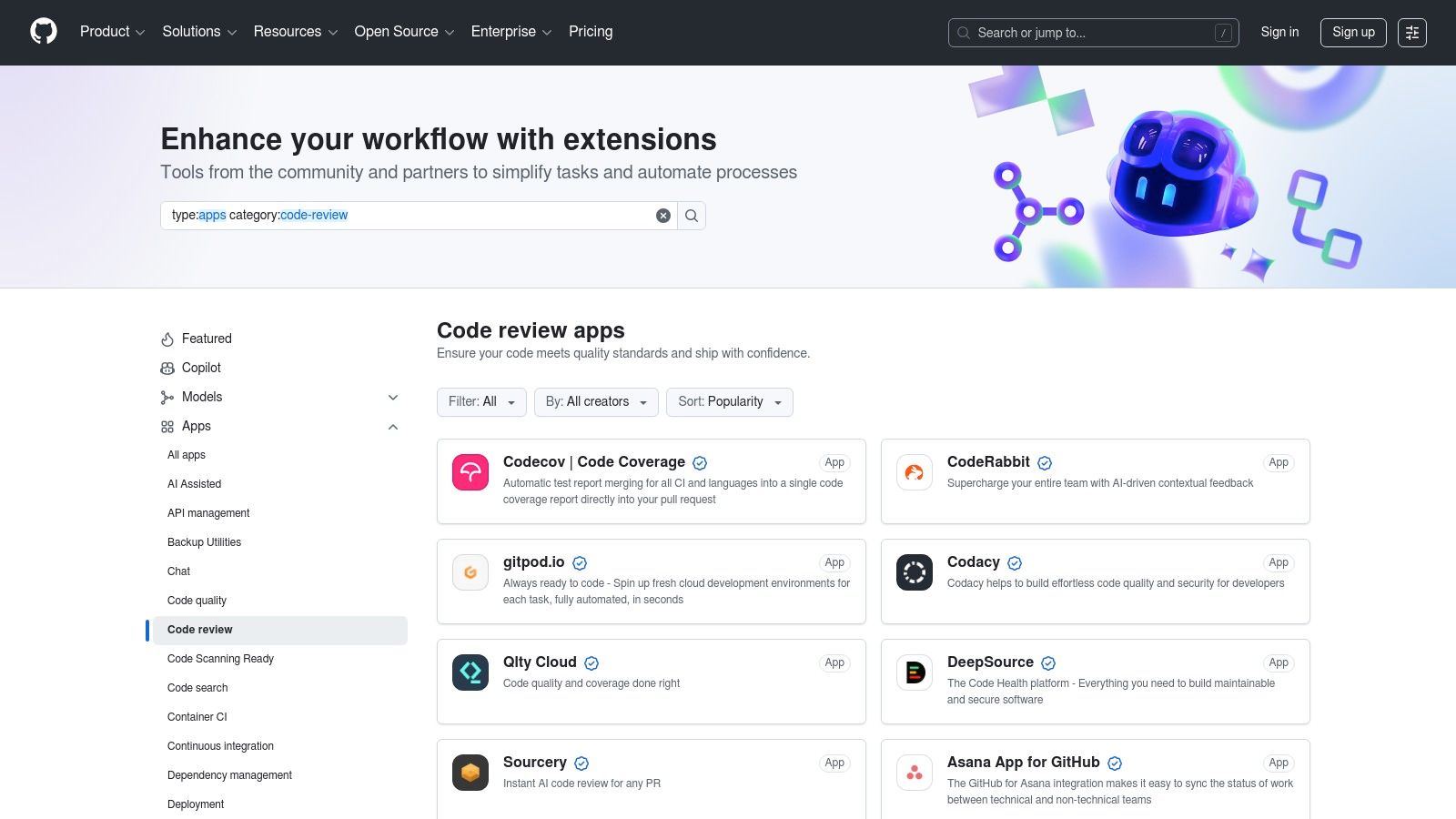This screenshot has width=1456, height=819.
Task: Click the verified badge beside Qlty Cloud
Action: click(591, 663)
